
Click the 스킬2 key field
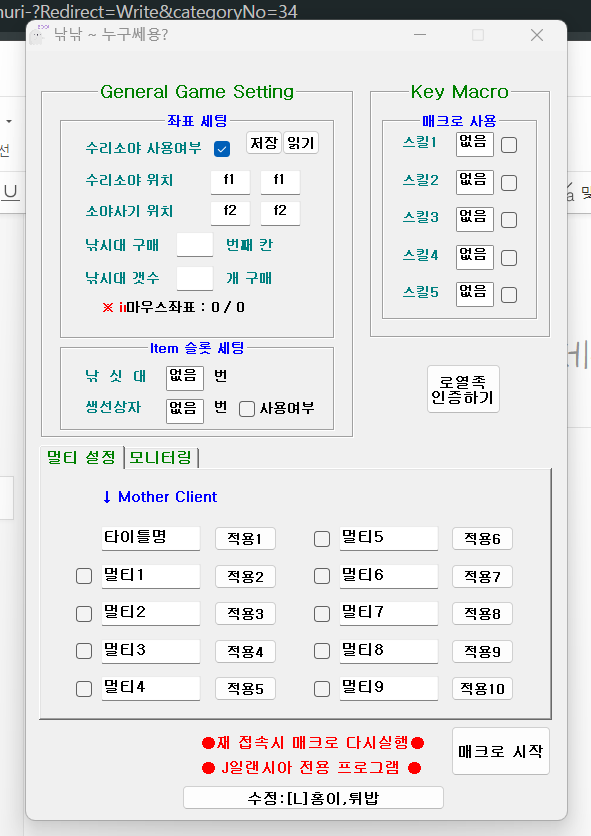[x=475, y=182]
